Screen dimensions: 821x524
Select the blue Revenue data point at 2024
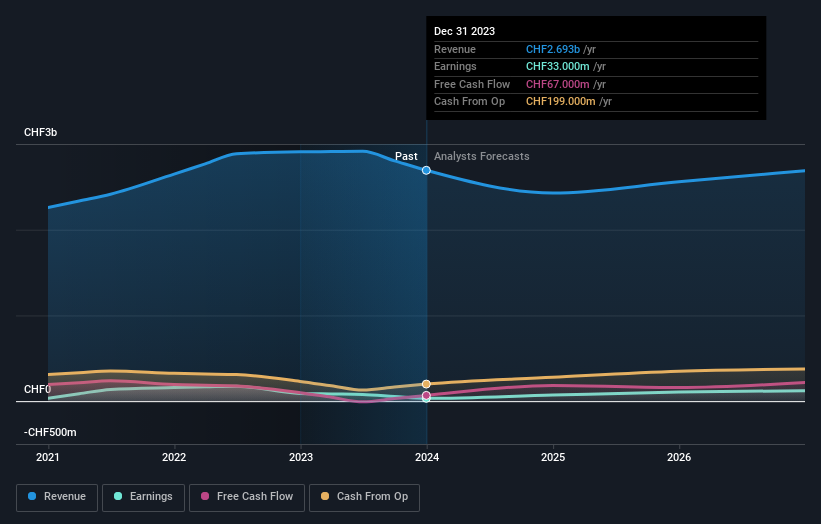426,170
